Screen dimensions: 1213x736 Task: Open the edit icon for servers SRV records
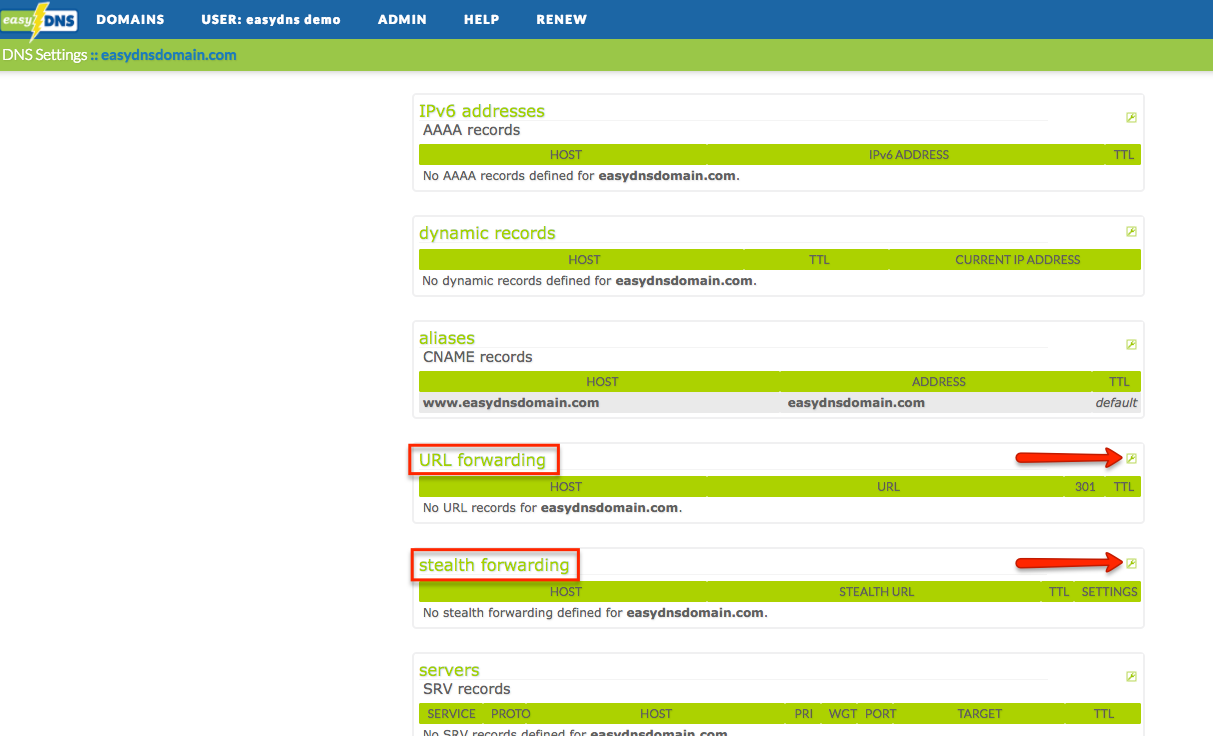click(1131, 677)
